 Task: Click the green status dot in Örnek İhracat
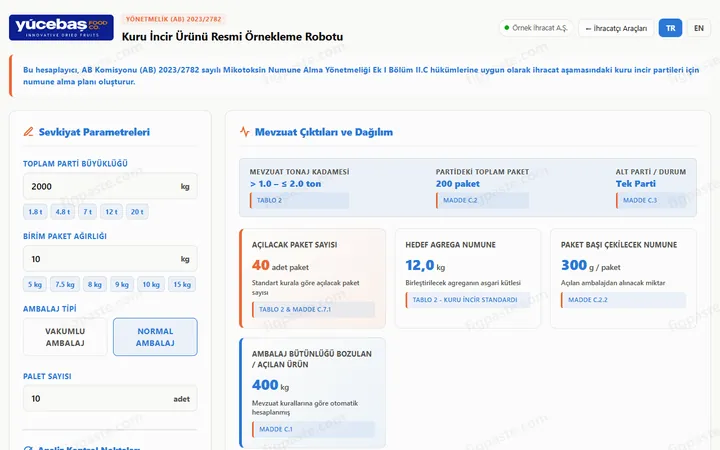click(507, 28)
